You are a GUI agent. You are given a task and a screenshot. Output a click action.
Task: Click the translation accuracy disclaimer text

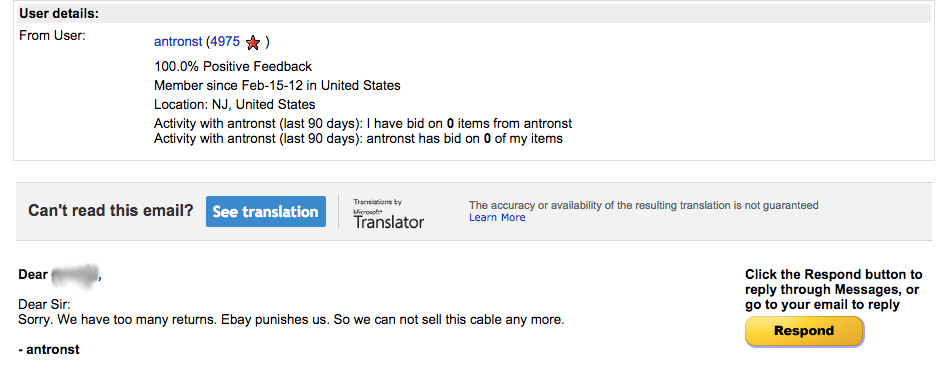tap(644, 205)
